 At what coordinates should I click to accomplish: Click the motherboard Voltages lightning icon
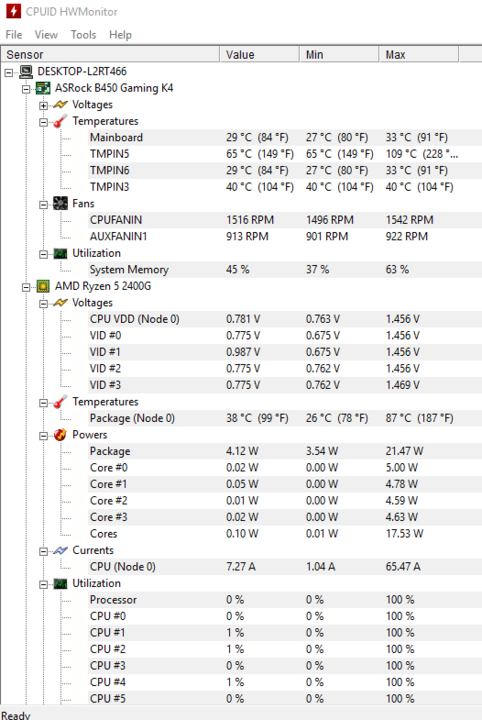(61, 105)
